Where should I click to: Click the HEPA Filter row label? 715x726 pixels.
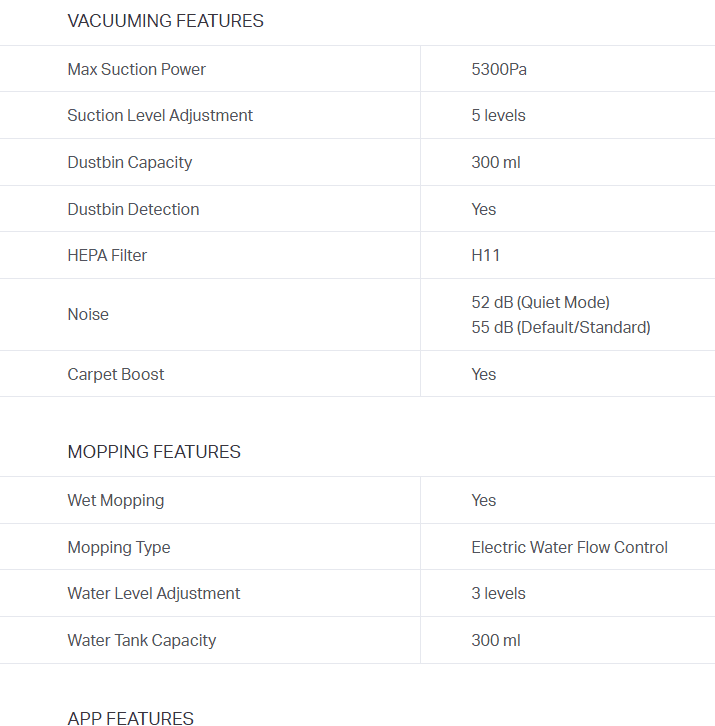tap(107, 255)
